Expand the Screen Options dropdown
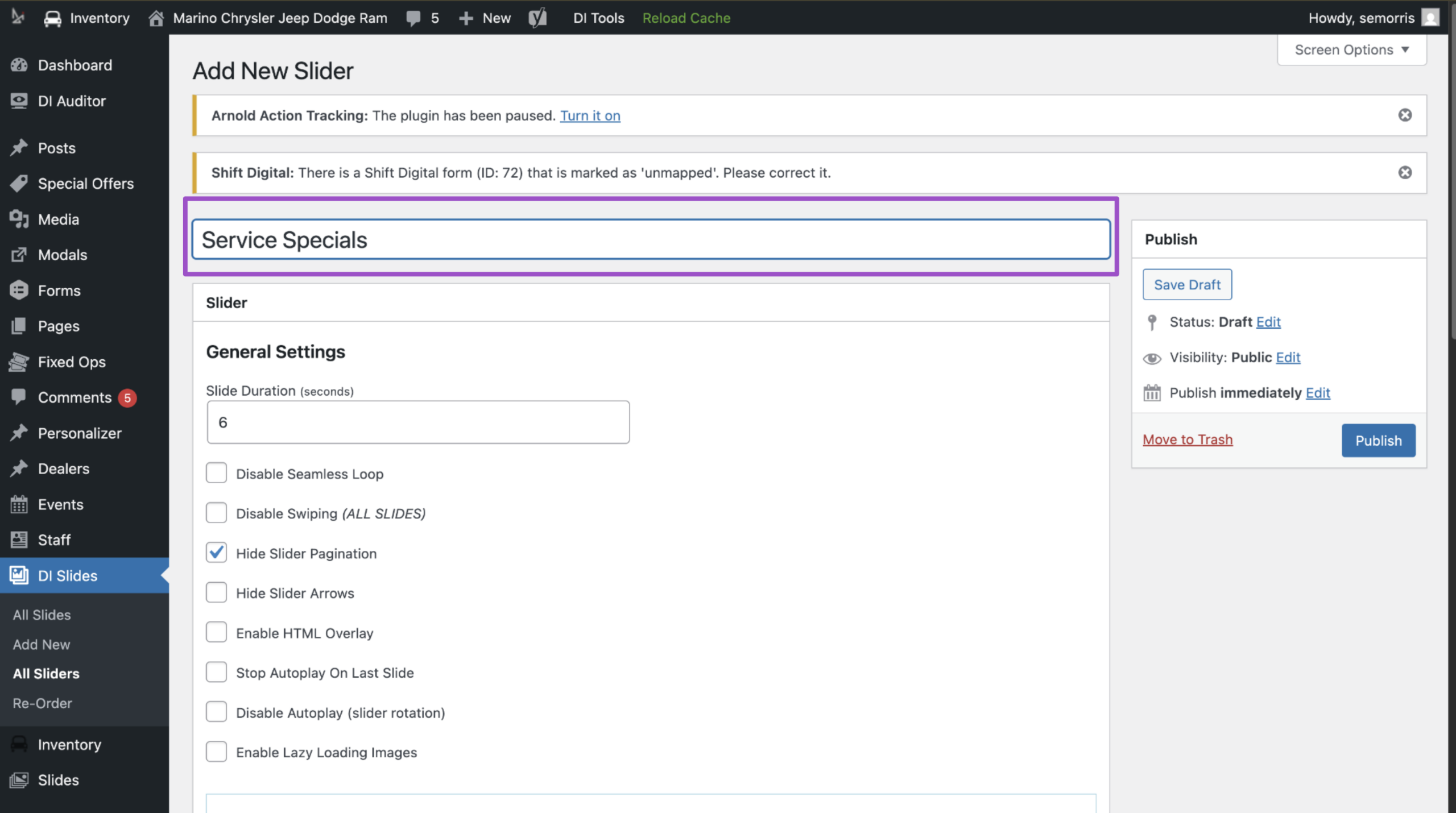The image size is (1456, 813). [1351, 50]
